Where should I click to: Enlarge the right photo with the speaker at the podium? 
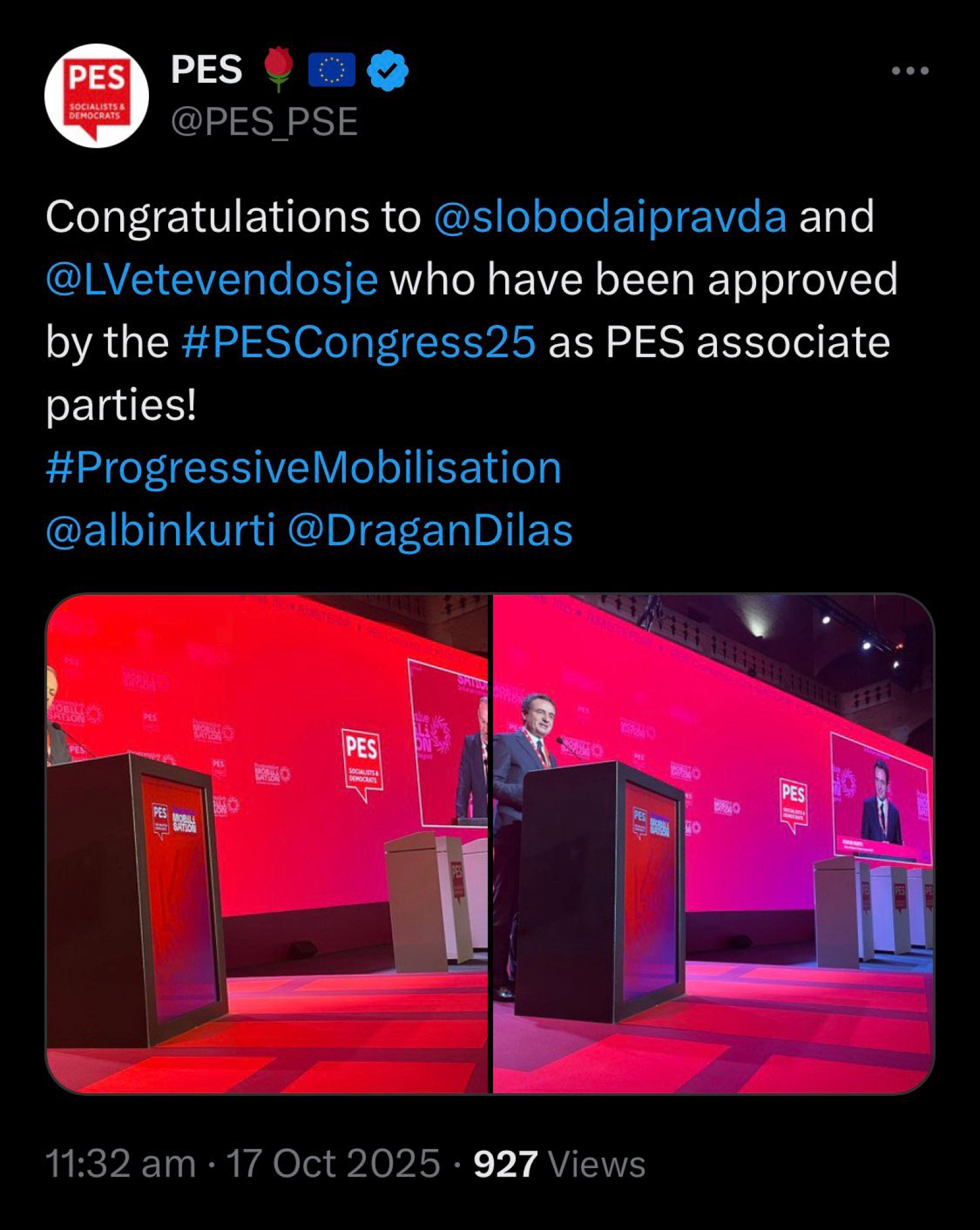click(x=713, y=843)
